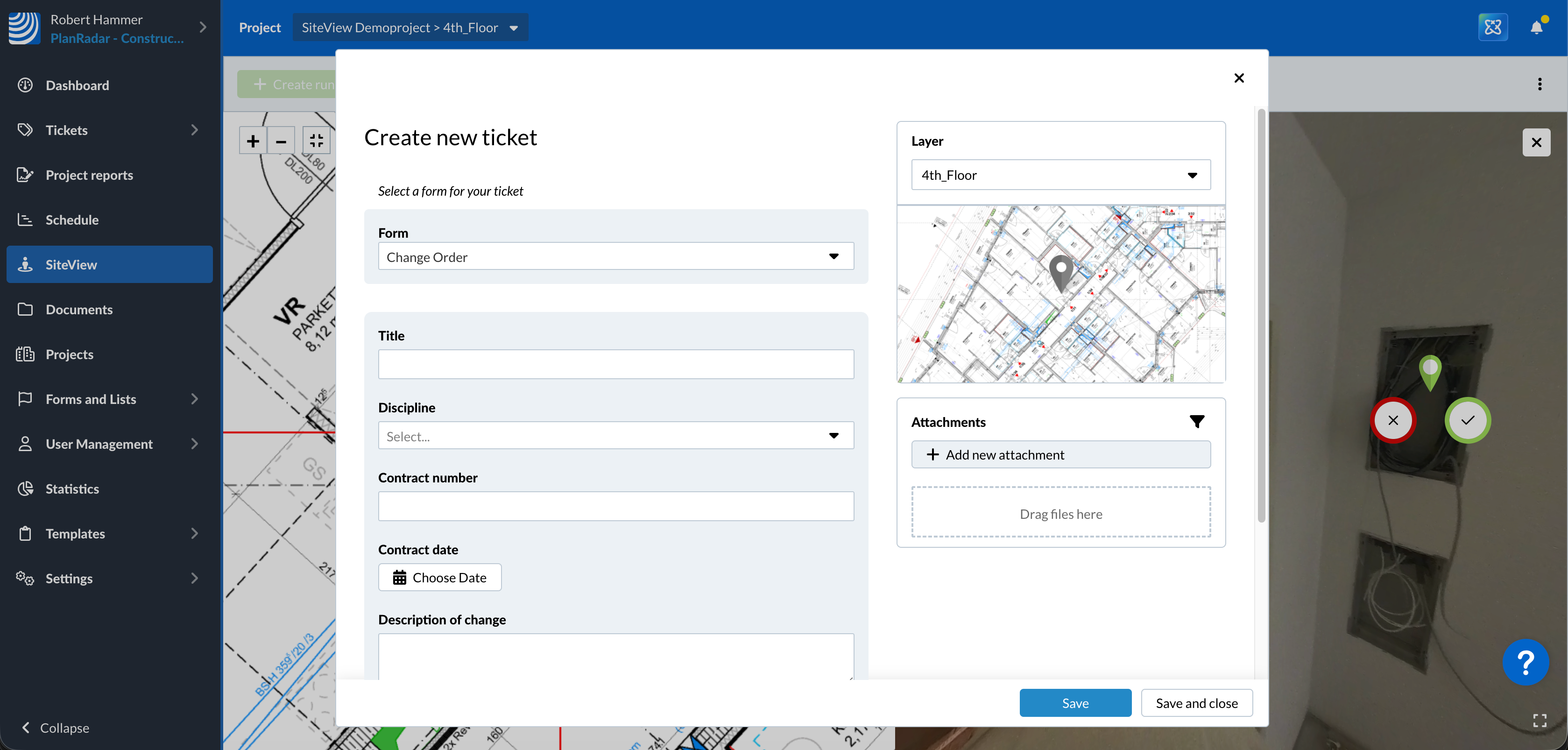Open the blue help question mark

pos(1526,662)
